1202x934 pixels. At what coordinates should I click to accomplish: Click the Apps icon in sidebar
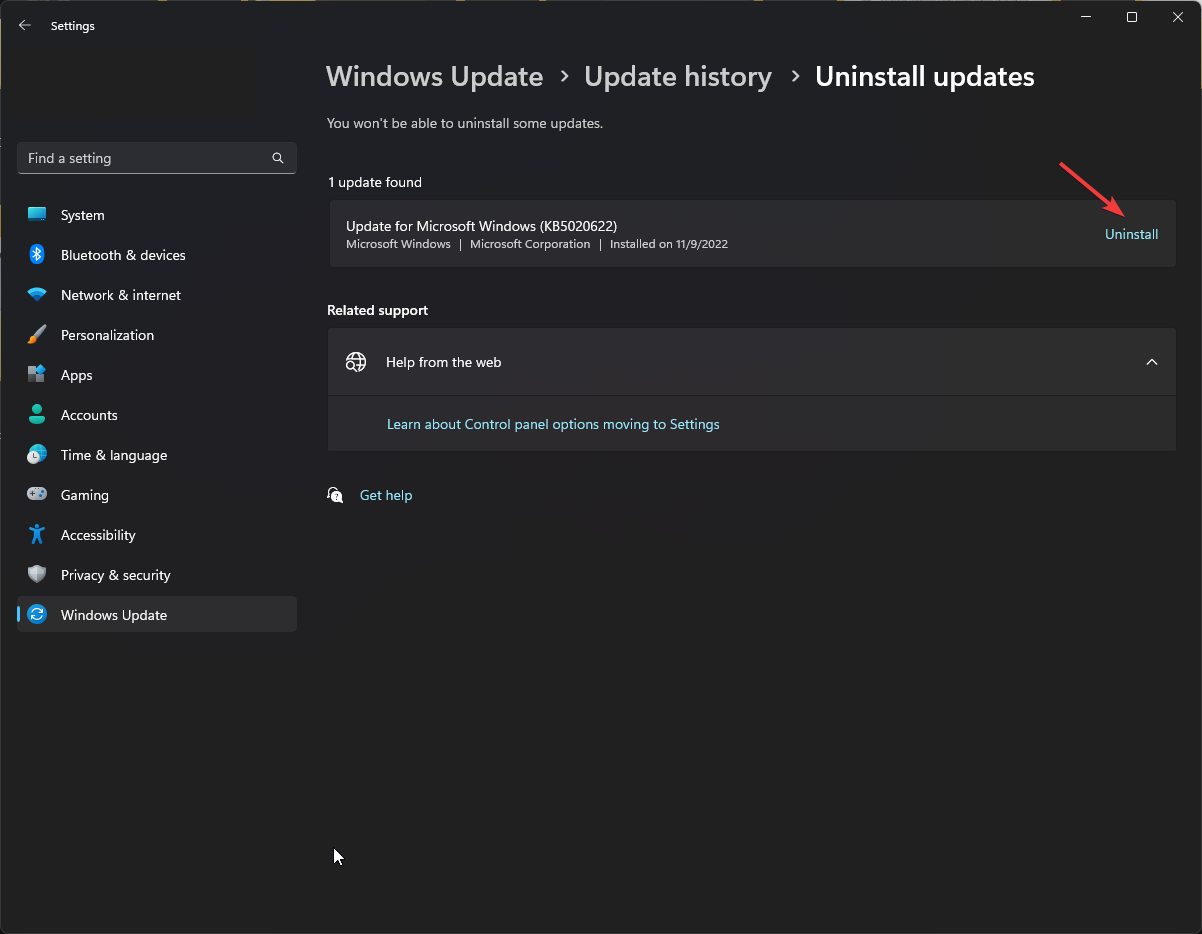pyautogui.click(x=37, y=375)
